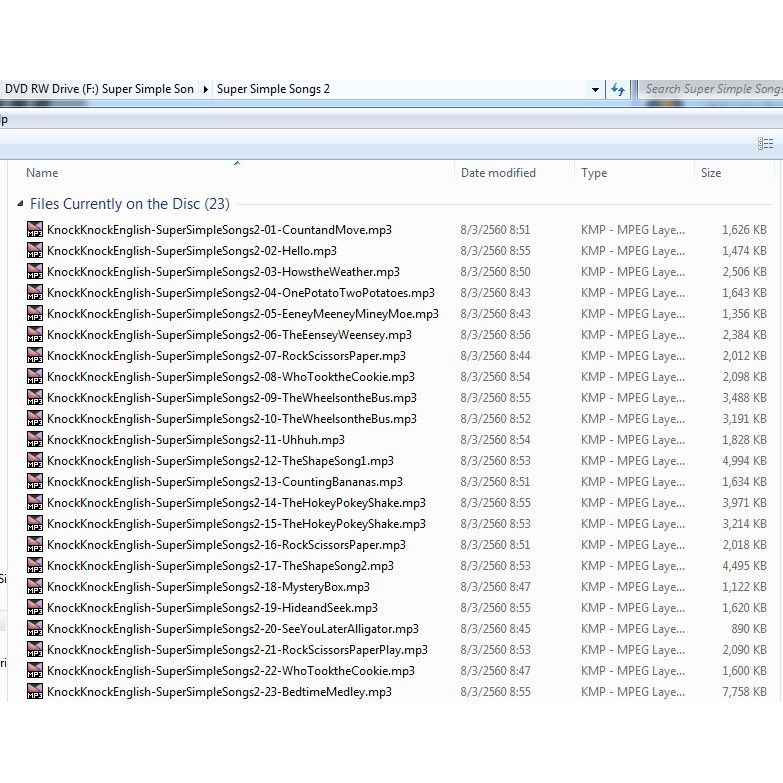The width and height of the screenshot is (783, 783).
Task: Open the address bar history dropdown
Action: [596, 89]
